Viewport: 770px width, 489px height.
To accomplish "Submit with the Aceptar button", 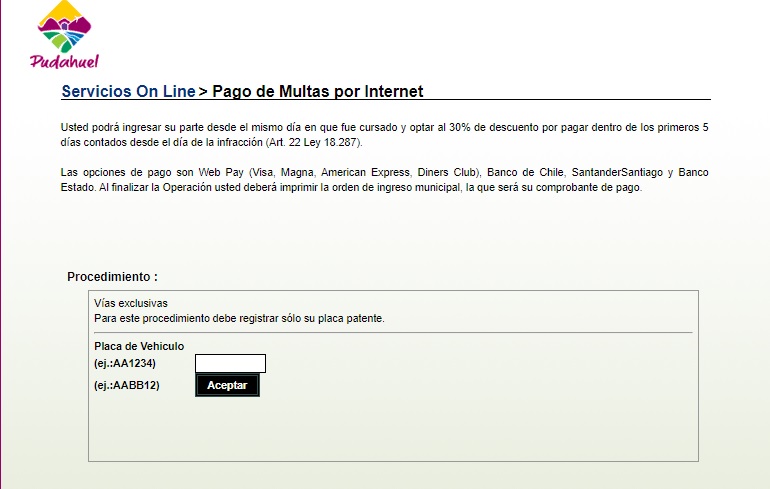I will click(x=227, y=385).
